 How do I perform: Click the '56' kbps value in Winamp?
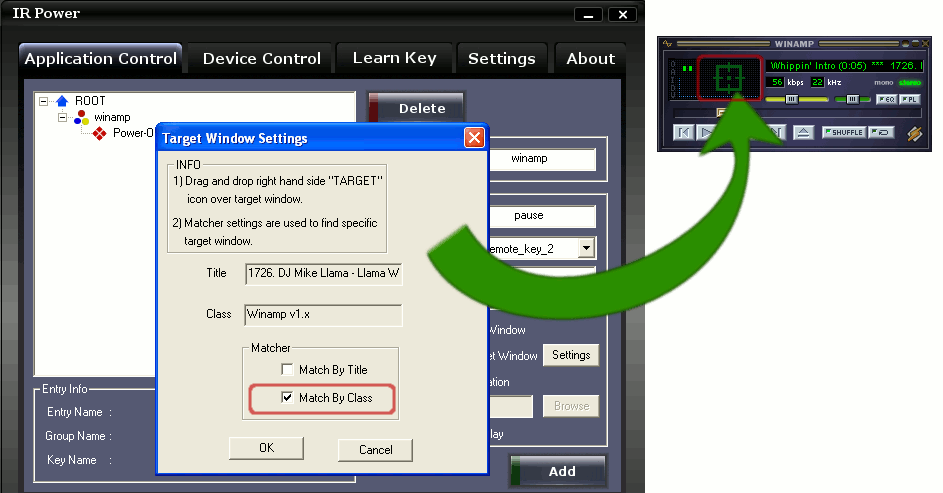[777, 82]
